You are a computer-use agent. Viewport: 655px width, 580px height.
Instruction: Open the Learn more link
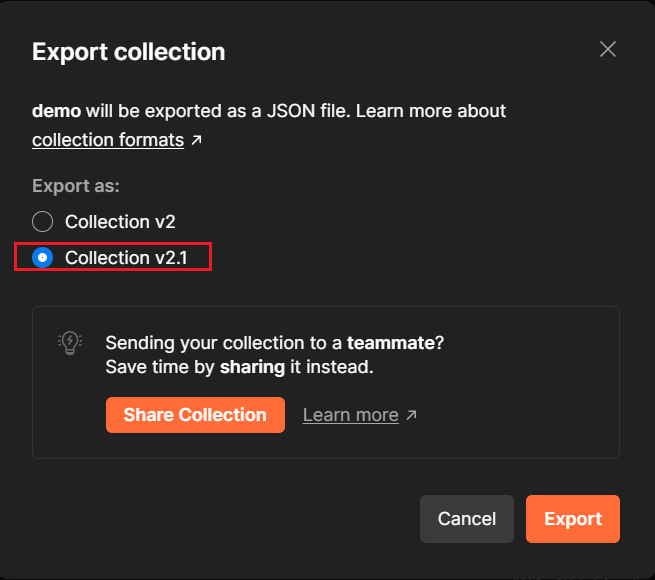(350, 415)
